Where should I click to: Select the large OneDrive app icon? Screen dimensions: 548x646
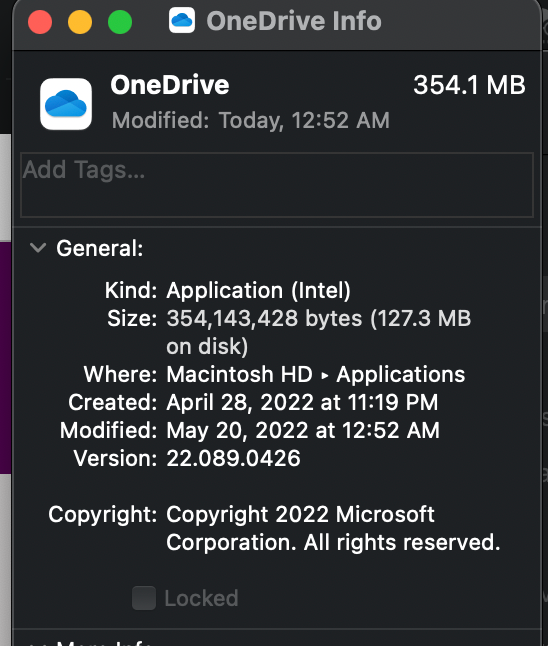[66, 104]
